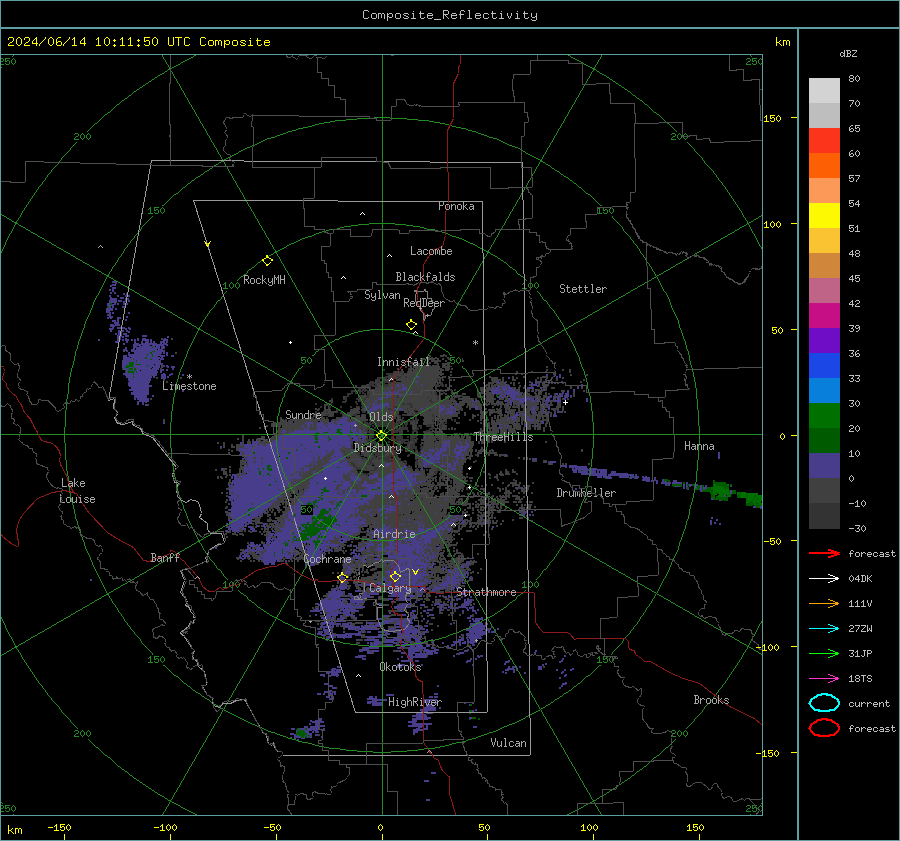
Task: Click the green 31JP arrow icon
Action: [824, 653]
